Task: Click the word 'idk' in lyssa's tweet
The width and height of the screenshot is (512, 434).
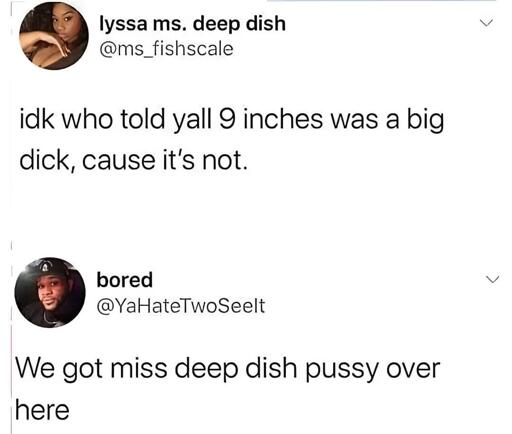Action: coord(37,120)
